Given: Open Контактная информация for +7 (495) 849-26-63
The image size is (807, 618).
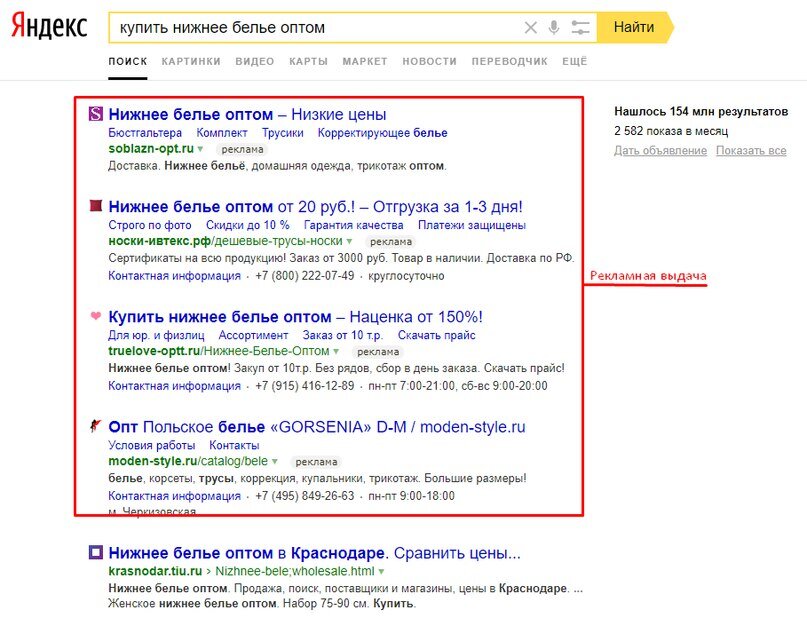Looking at the screenshot, I should pyautogui.click(x=174, y=496).
